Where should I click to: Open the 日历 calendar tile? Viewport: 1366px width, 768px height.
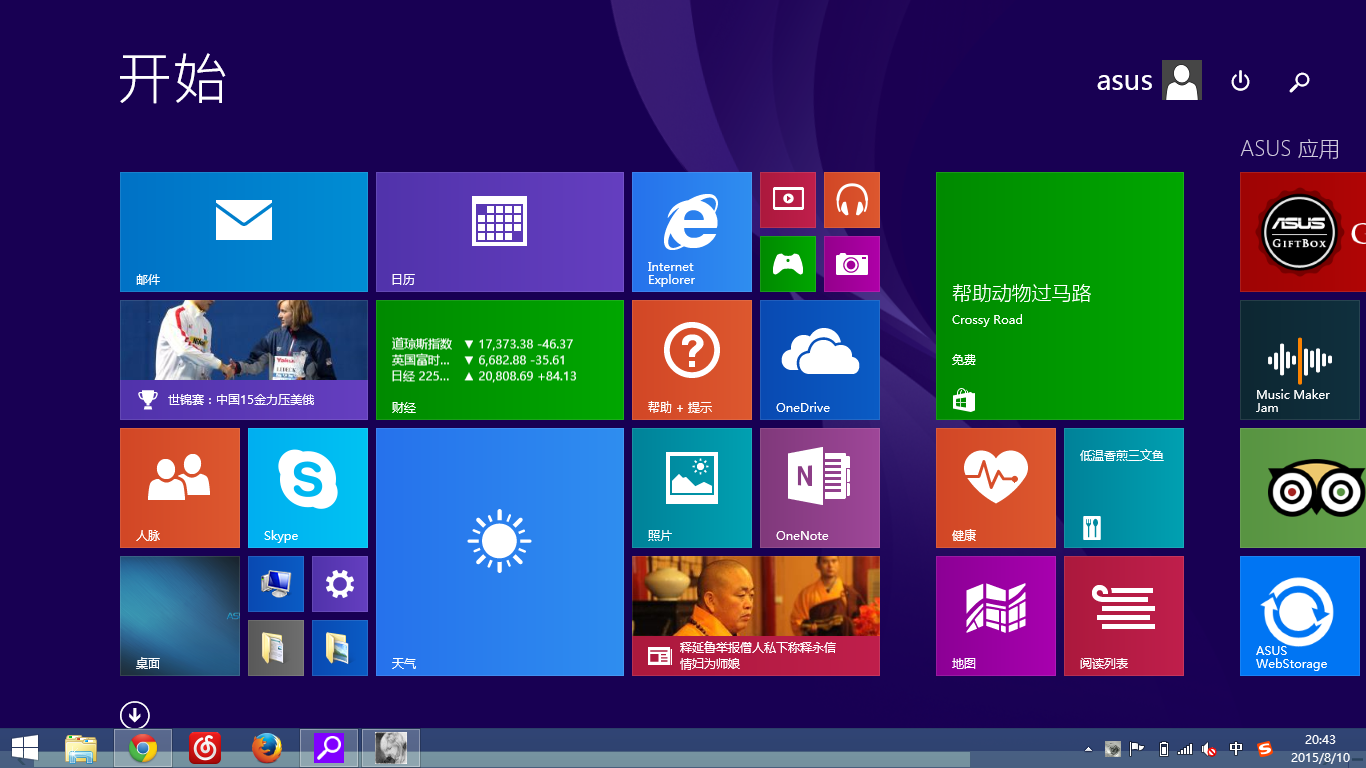click(500, 232)
